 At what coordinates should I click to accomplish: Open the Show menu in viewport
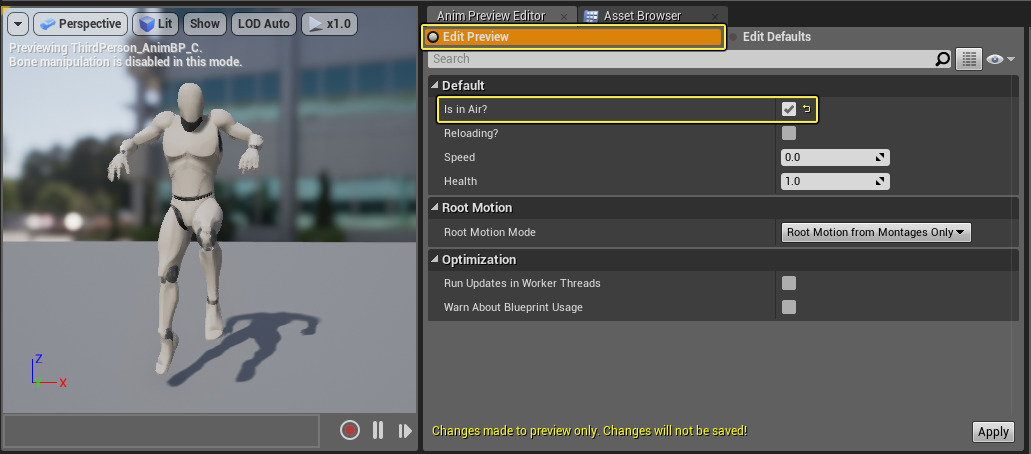click(x=204, y=24)
